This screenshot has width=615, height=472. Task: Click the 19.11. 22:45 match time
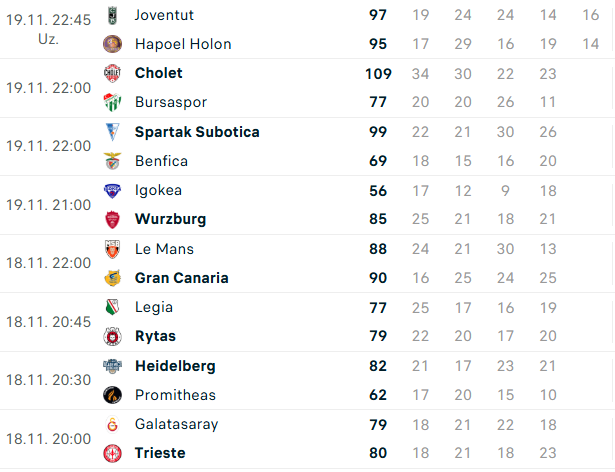coord(48,20)
